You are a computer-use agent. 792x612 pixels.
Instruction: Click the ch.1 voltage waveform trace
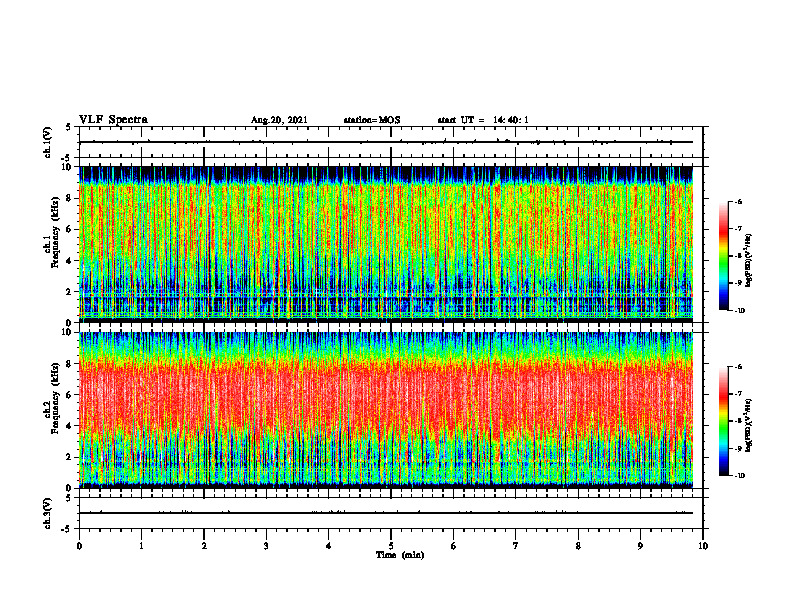[x=386, y=142]
